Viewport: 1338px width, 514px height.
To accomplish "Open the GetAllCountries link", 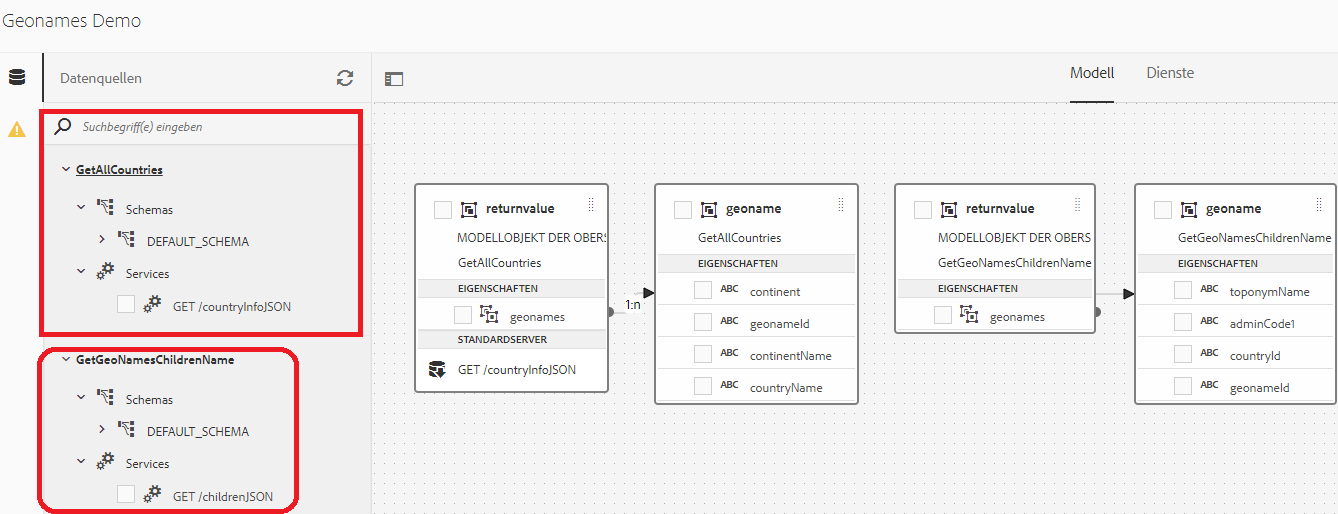I will (x=119, y=170).
